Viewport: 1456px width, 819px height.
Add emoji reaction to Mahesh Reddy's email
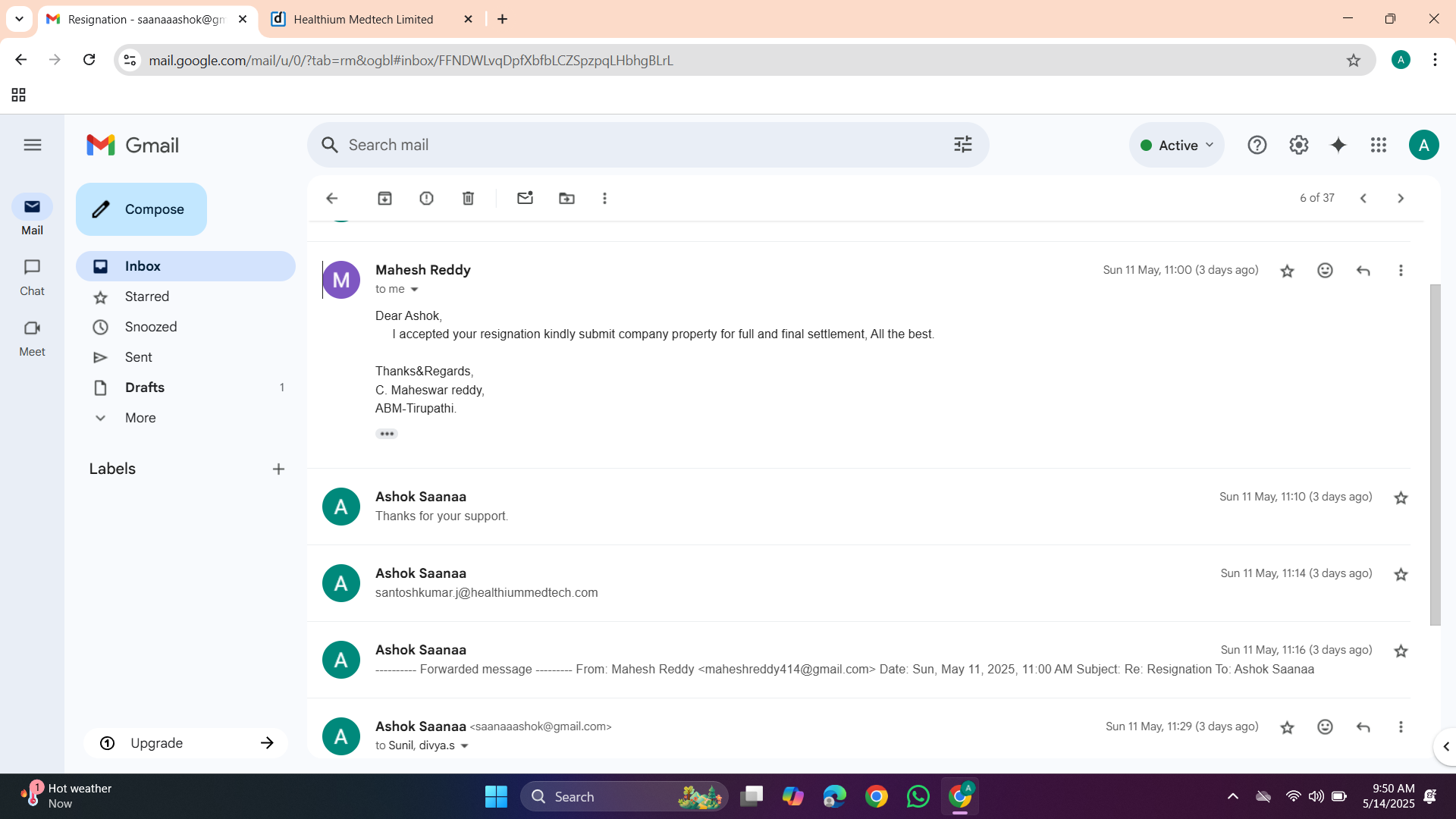click(1325, 271)
